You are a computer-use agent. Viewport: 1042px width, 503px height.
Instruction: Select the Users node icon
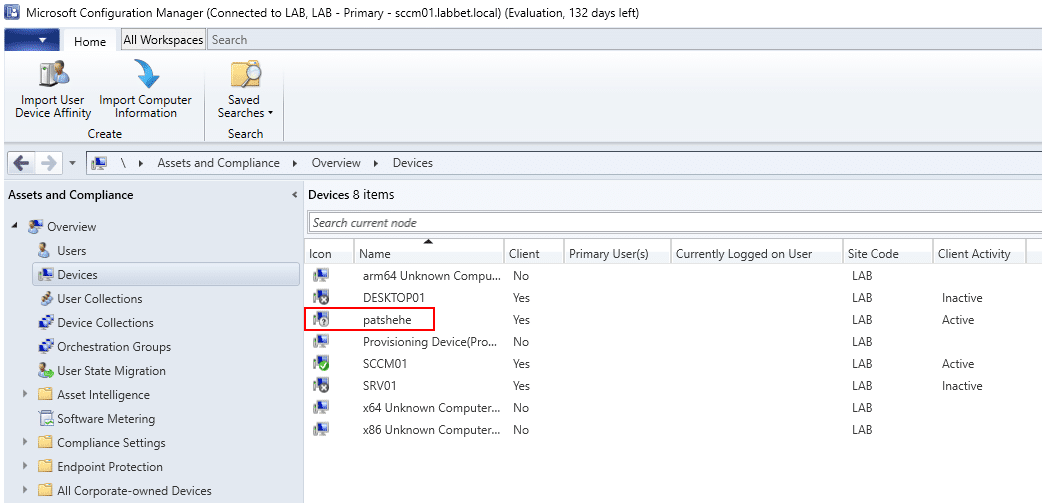(44, 251)
